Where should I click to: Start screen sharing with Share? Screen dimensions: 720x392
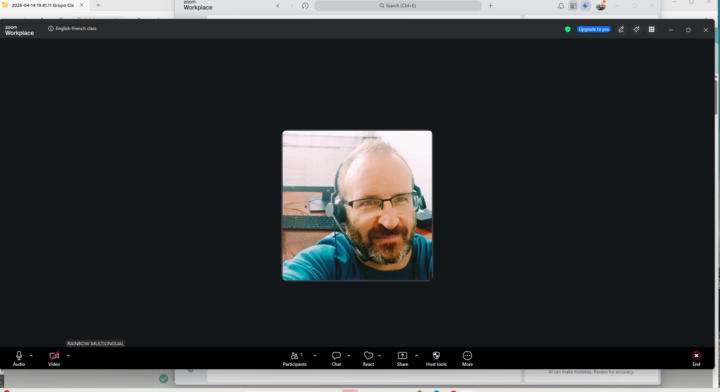point(402,358)
